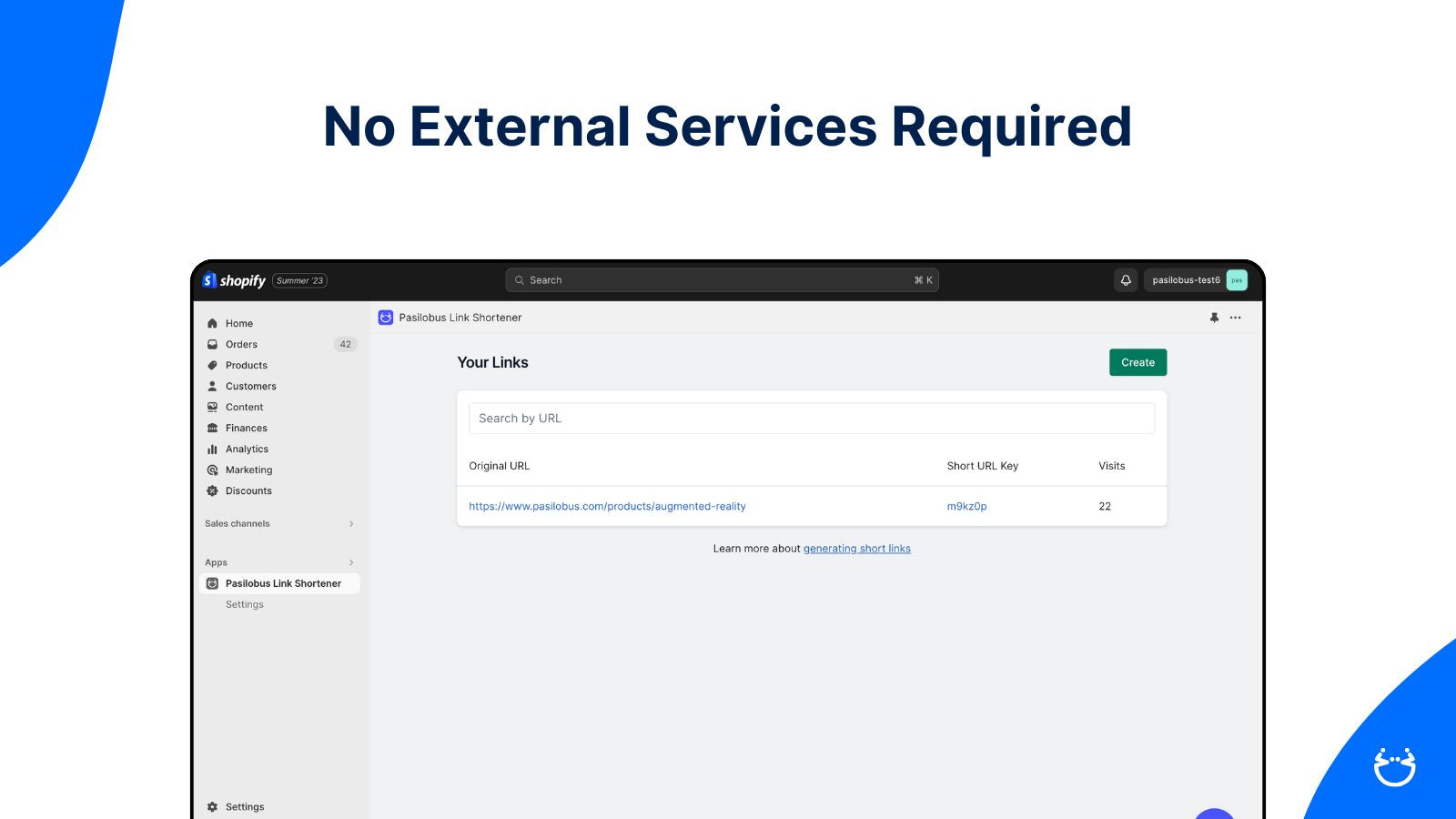Click the pasilobus-test6 account avatar
1456x819 pixels.
click(x=1237, y=280)
